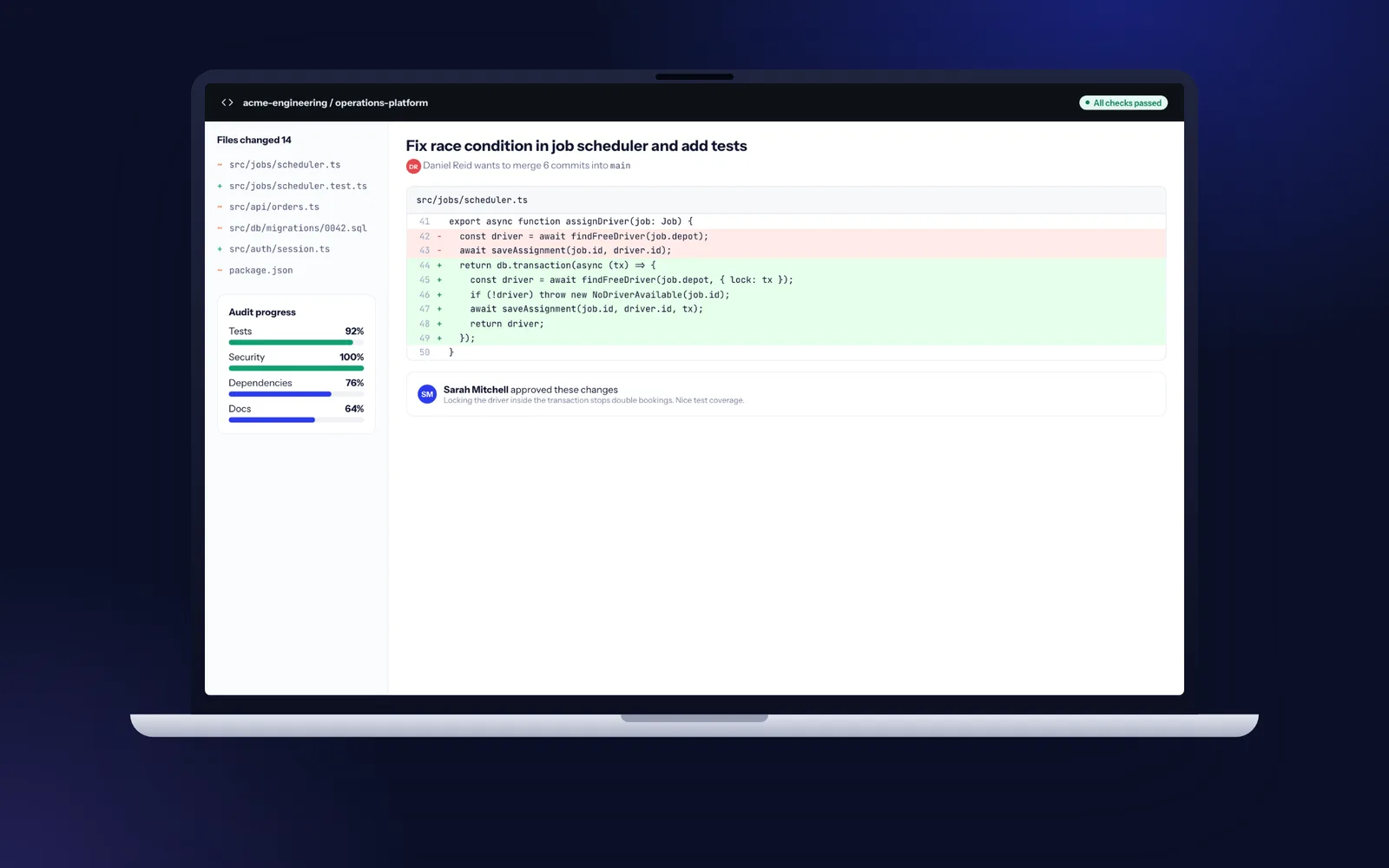Click the approval comment about double bookings
Image resolution: width=1389 pixels, height=868 pixels.
coord(594,401)
